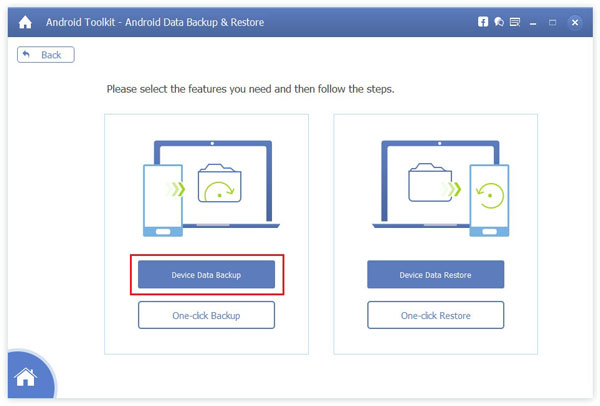The height and width of the screenshot is (406, 600).
Task: Click Device Data Restore button
Action: [x=435, y=274]
